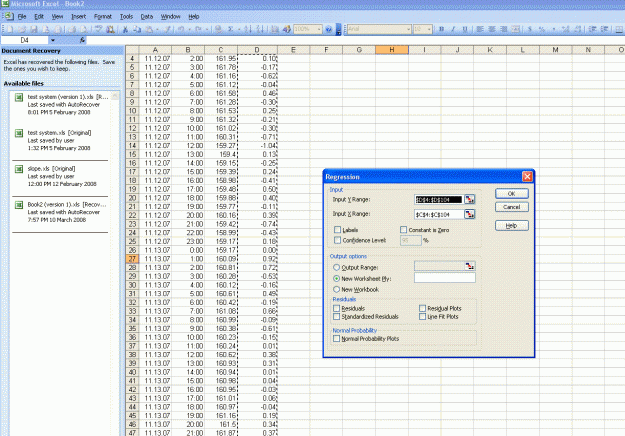Apply Center alignment
The image size is (625, 436).
(492, 29)
